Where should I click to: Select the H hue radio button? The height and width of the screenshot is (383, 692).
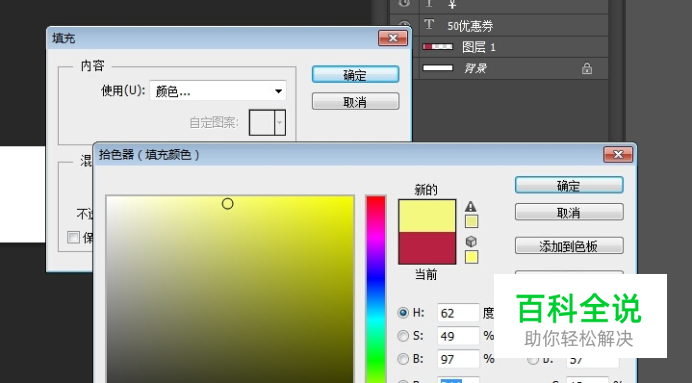[403, 313]
